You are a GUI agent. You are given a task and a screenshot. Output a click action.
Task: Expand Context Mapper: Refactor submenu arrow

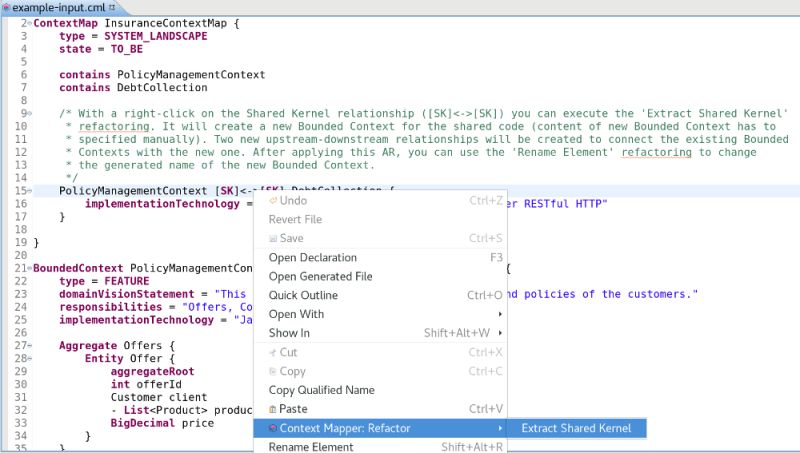[500, 428]
